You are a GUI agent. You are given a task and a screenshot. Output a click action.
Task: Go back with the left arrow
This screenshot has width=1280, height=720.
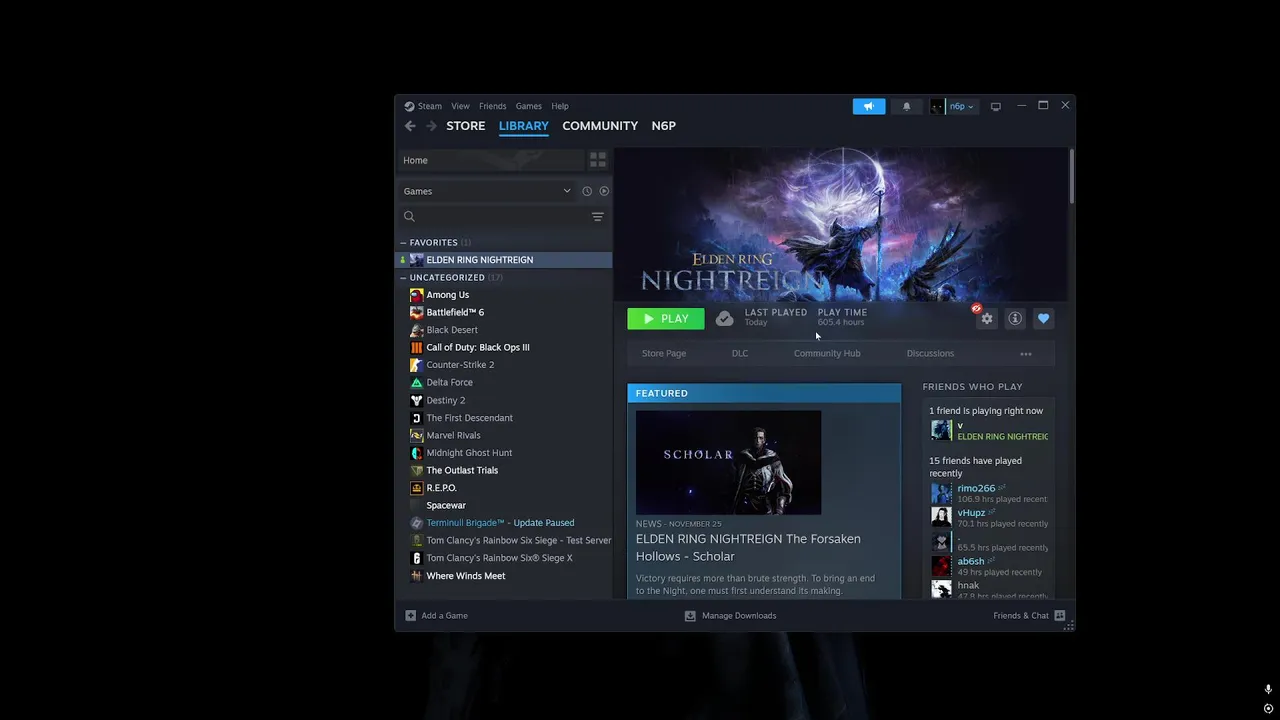point(410,126)
